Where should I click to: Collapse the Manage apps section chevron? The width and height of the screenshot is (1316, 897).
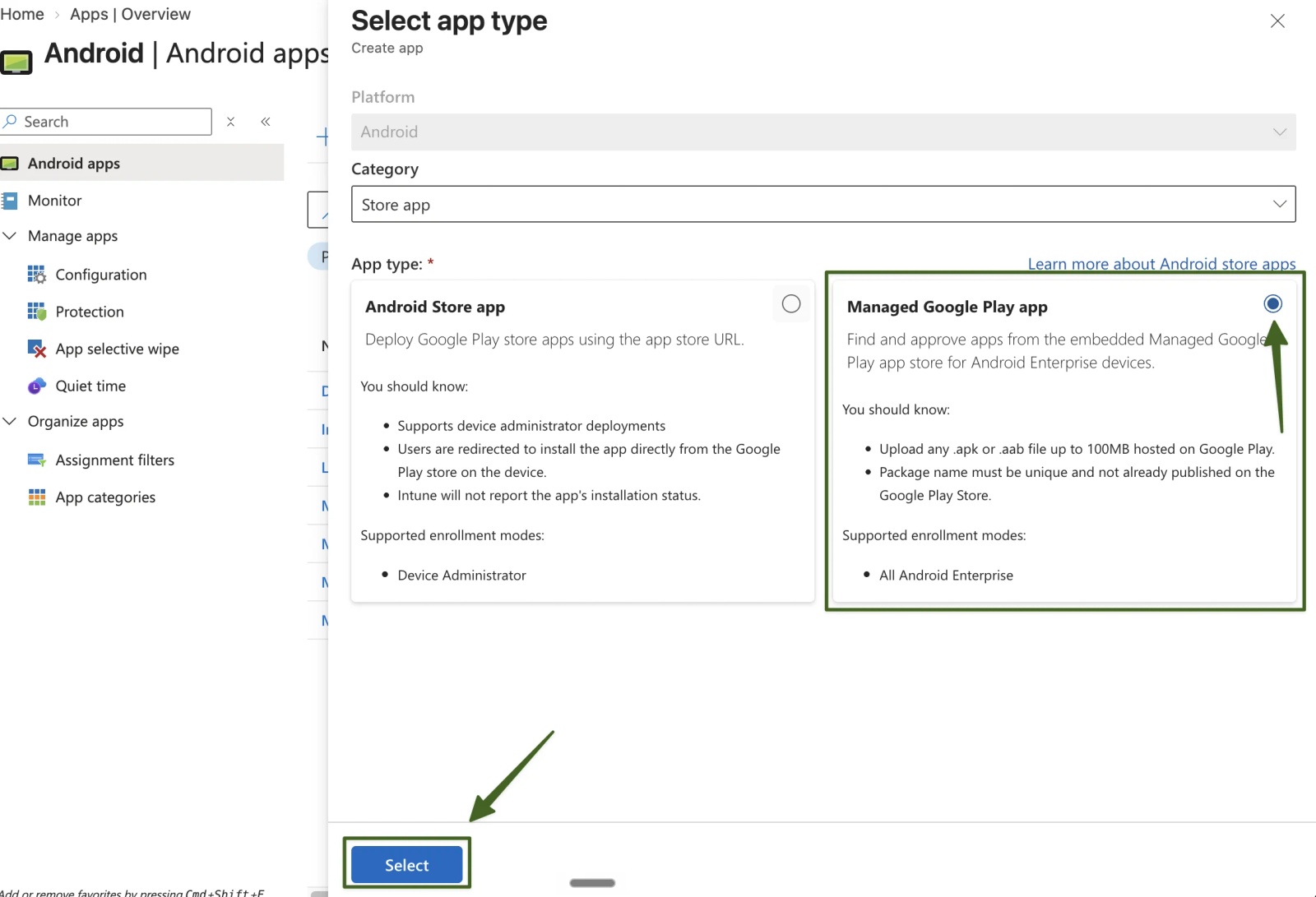click(10, 236)
